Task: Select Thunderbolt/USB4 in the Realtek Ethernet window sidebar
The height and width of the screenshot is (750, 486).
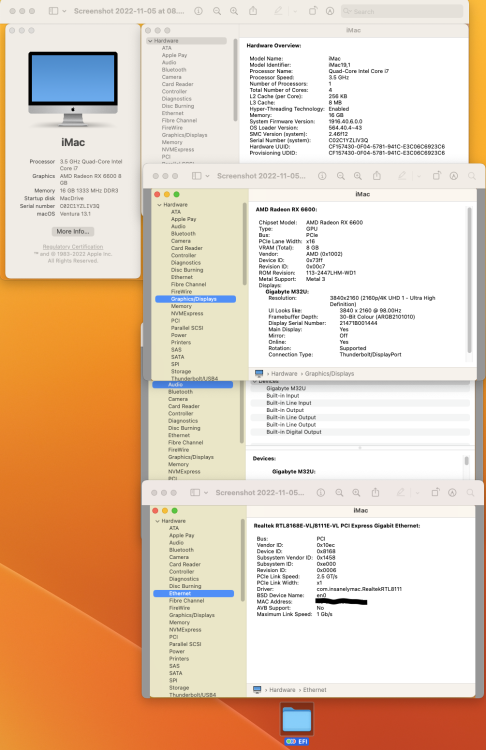Action: point(192,695)
